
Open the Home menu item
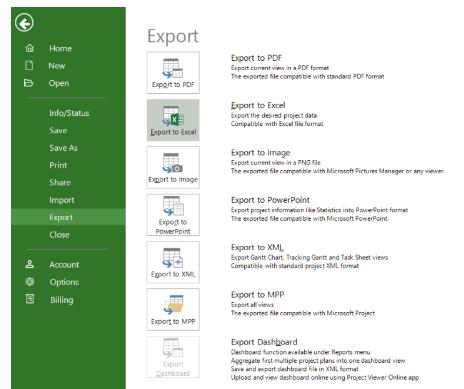click(x=60, y=49)
